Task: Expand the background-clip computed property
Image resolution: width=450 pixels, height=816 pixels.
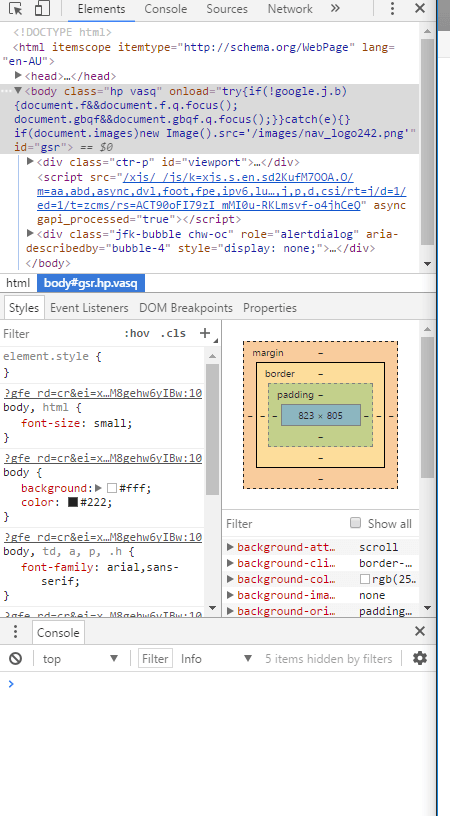Action: pos(230,563)
